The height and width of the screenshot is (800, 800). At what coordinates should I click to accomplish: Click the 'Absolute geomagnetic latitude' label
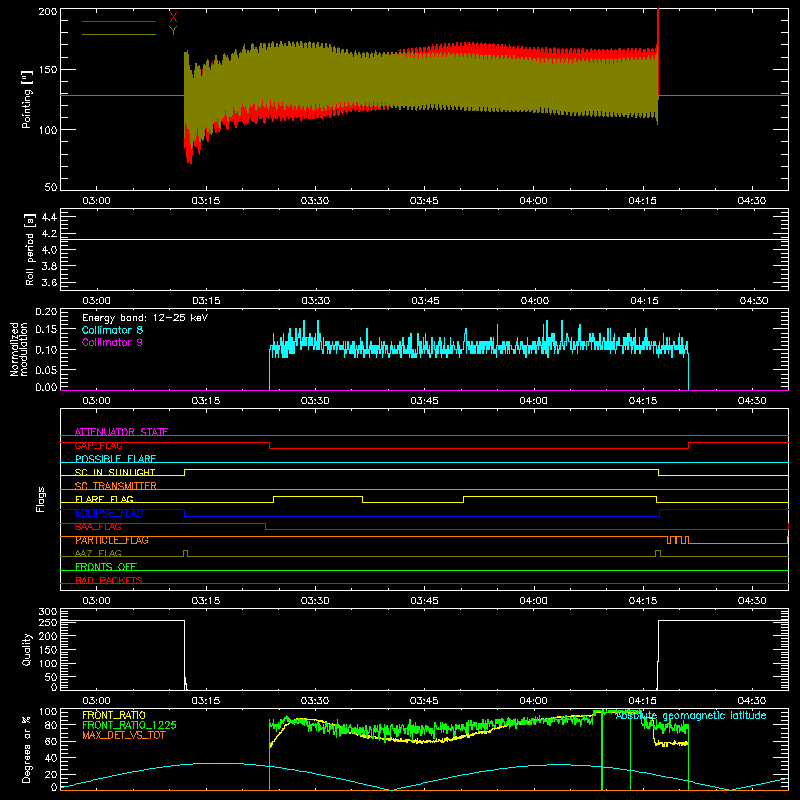pyautogui.click(x=691, y=716)
